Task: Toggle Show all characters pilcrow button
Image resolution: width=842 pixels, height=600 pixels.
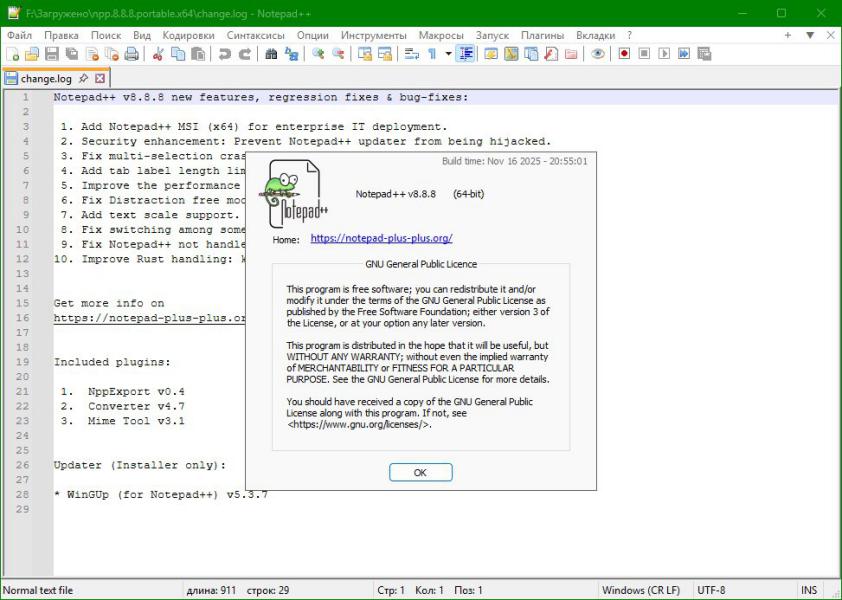Action: tap(432, 54)
